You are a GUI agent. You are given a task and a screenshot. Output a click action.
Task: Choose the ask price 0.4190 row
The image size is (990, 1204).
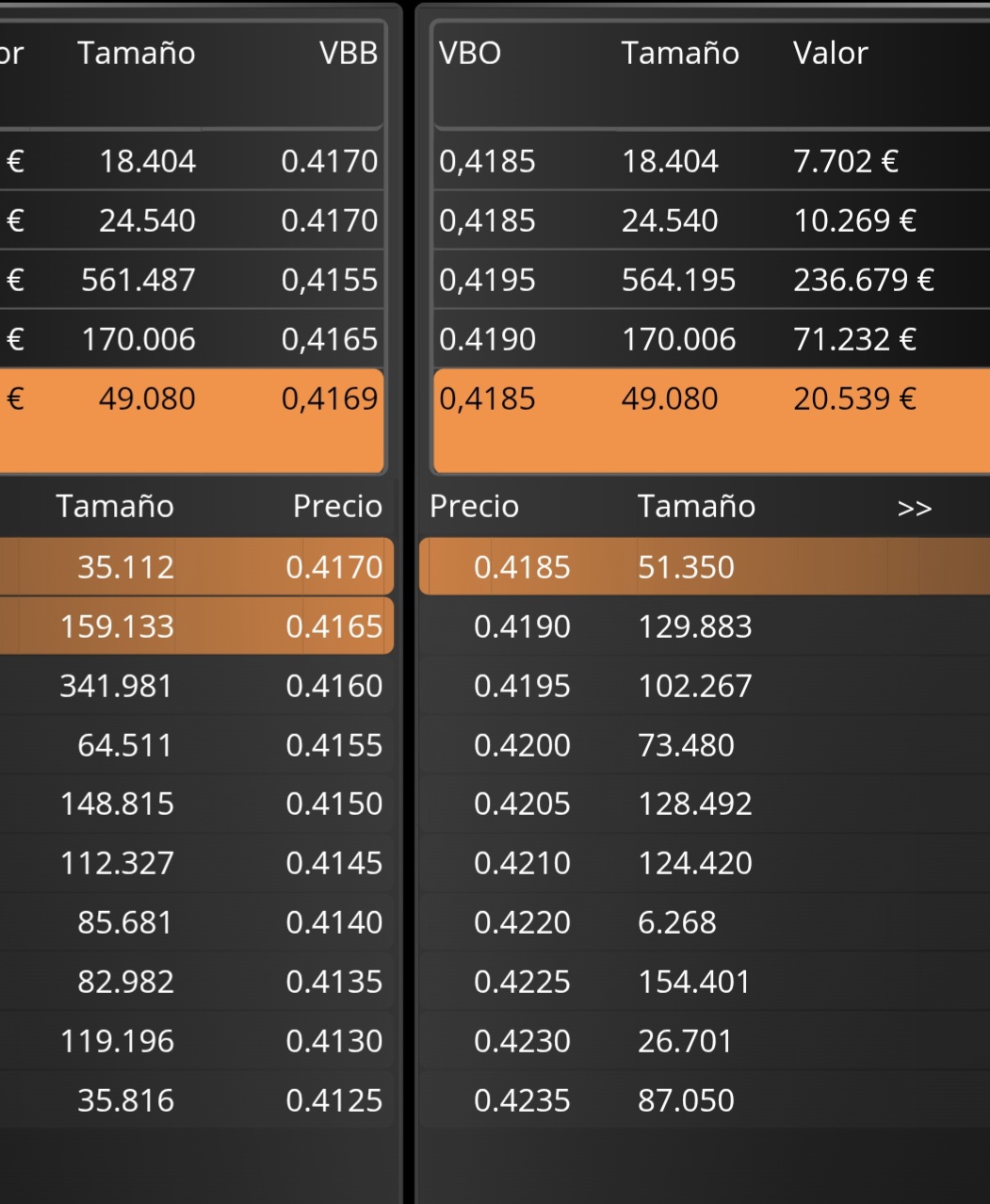(703, 626)
